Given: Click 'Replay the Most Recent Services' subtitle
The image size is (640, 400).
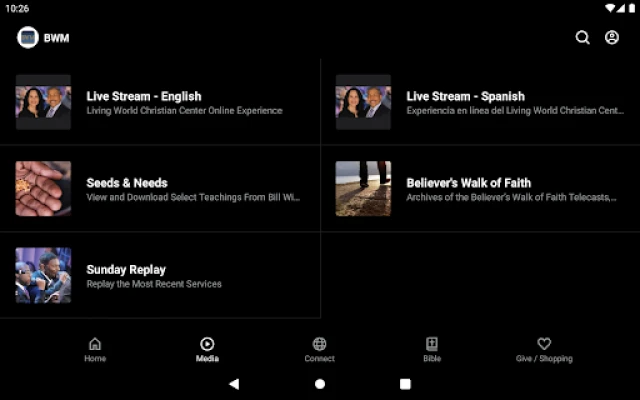Looking at the screenshot, I should (154, 284).
